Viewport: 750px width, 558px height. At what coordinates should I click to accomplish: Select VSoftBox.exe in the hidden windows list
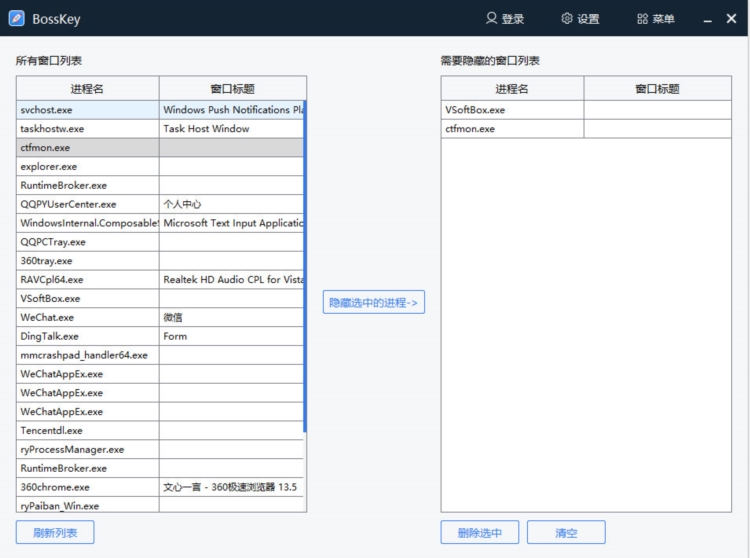[x=512, y=110]
